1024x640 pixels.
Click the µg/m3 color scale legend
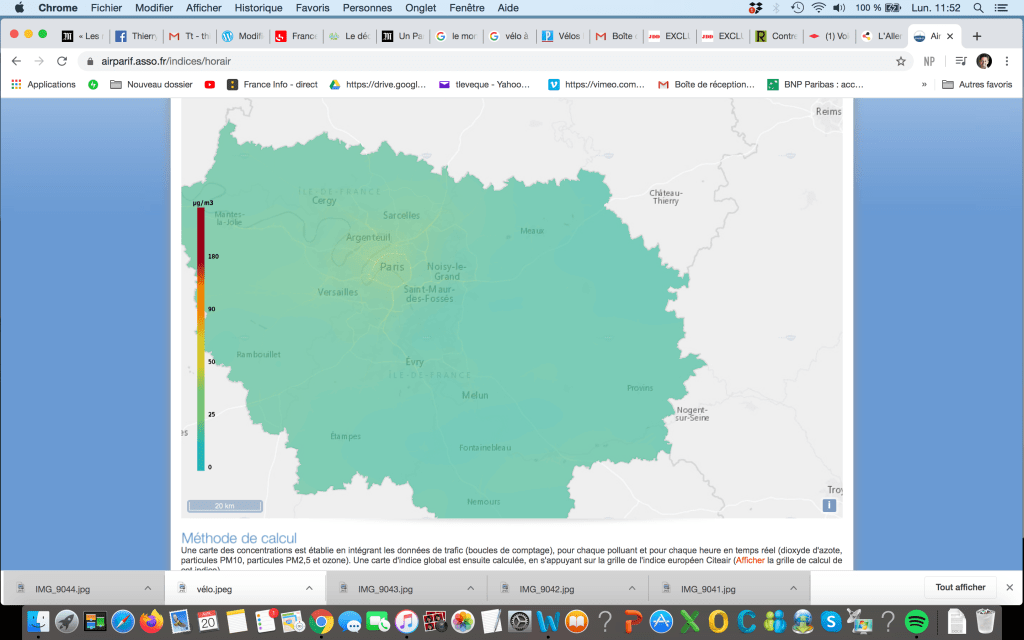click(201, 337)
